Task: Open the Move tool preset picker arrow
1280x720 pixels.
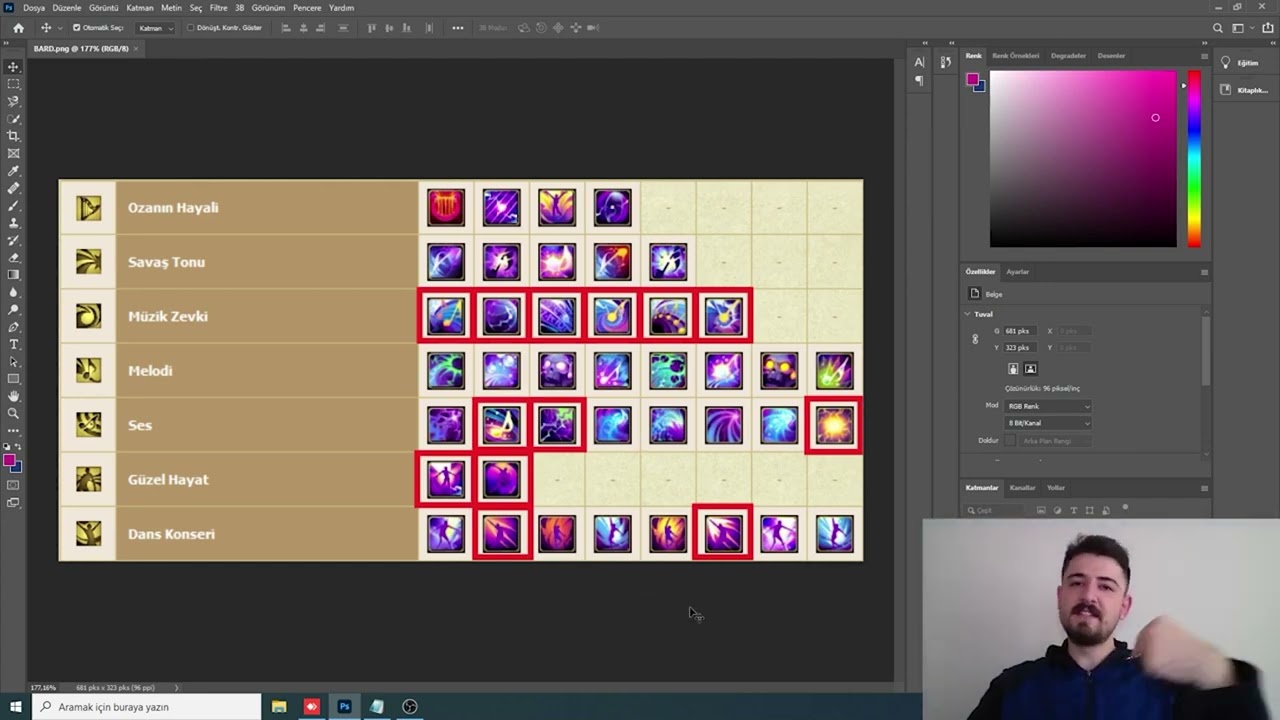Action: click(x=58, y=28)
